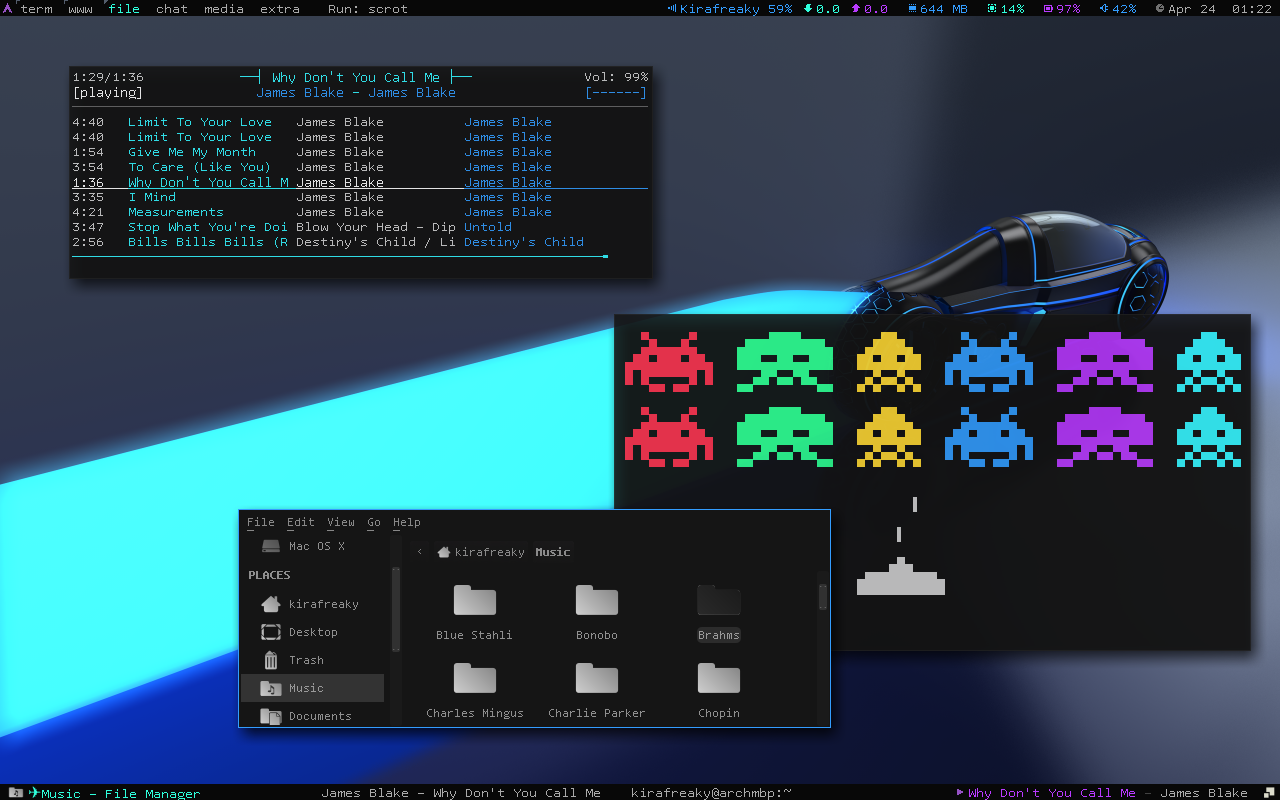Click the upload speed arrow indicator
Viewport: 1280px width, 800px height.
click(x=870, y=9)
